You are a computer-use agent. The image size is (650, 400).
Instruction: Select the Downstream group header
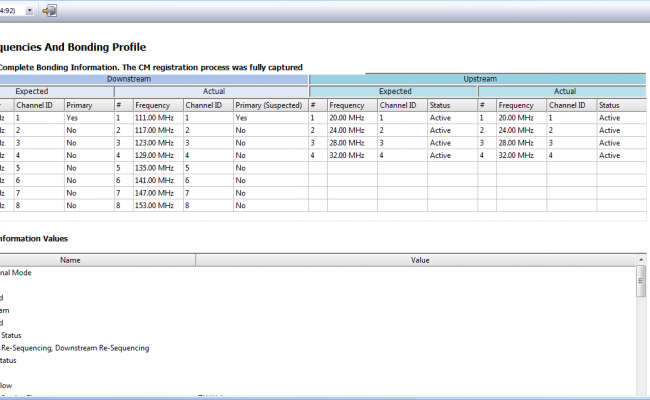click(153, 78)
